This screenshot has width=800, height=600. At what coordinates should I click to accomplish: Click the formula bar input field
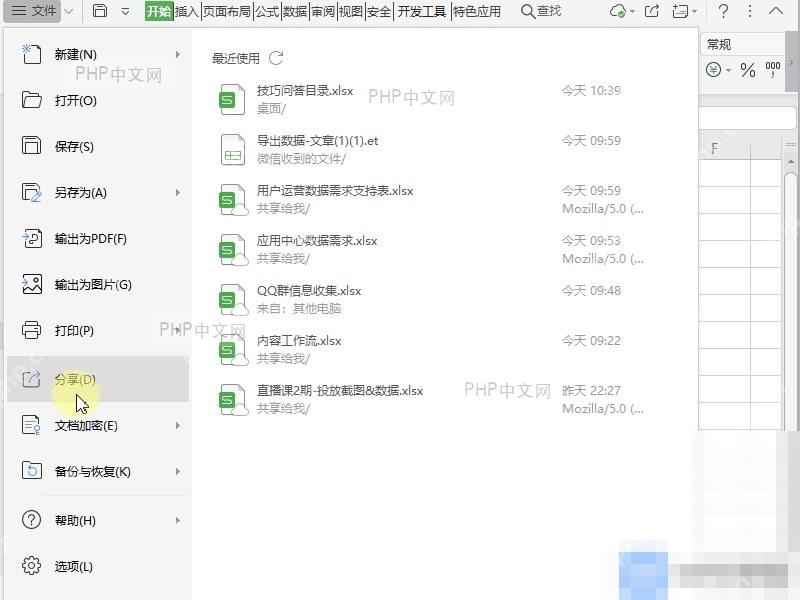[x=747, y=118]
